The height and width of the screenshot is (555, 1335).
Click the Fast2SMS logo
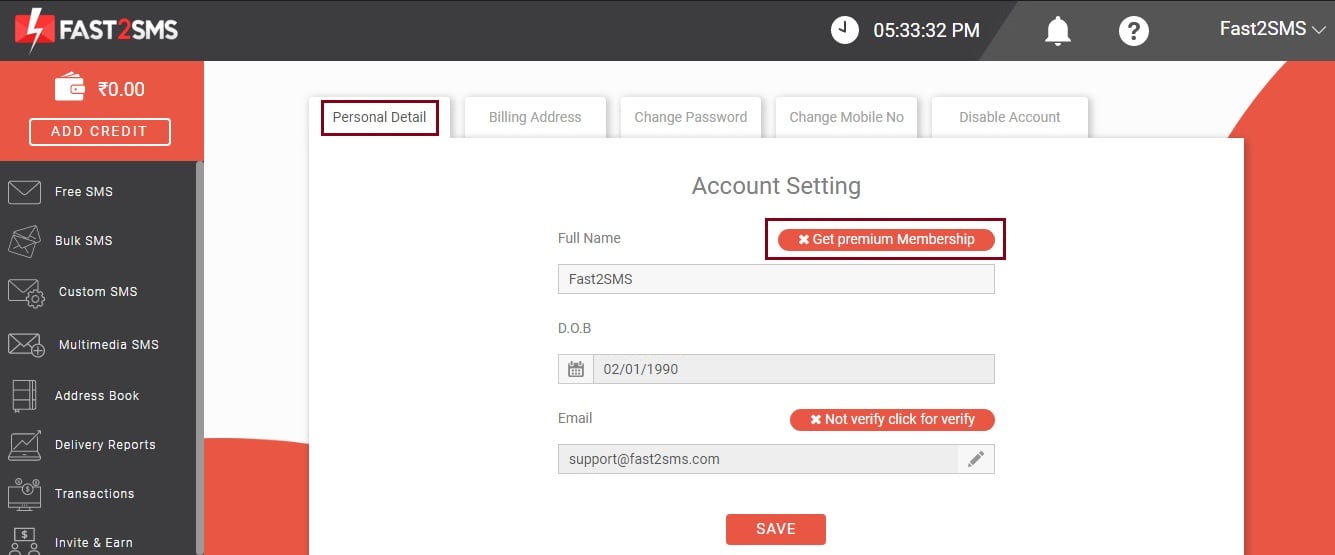click(96, 30)
